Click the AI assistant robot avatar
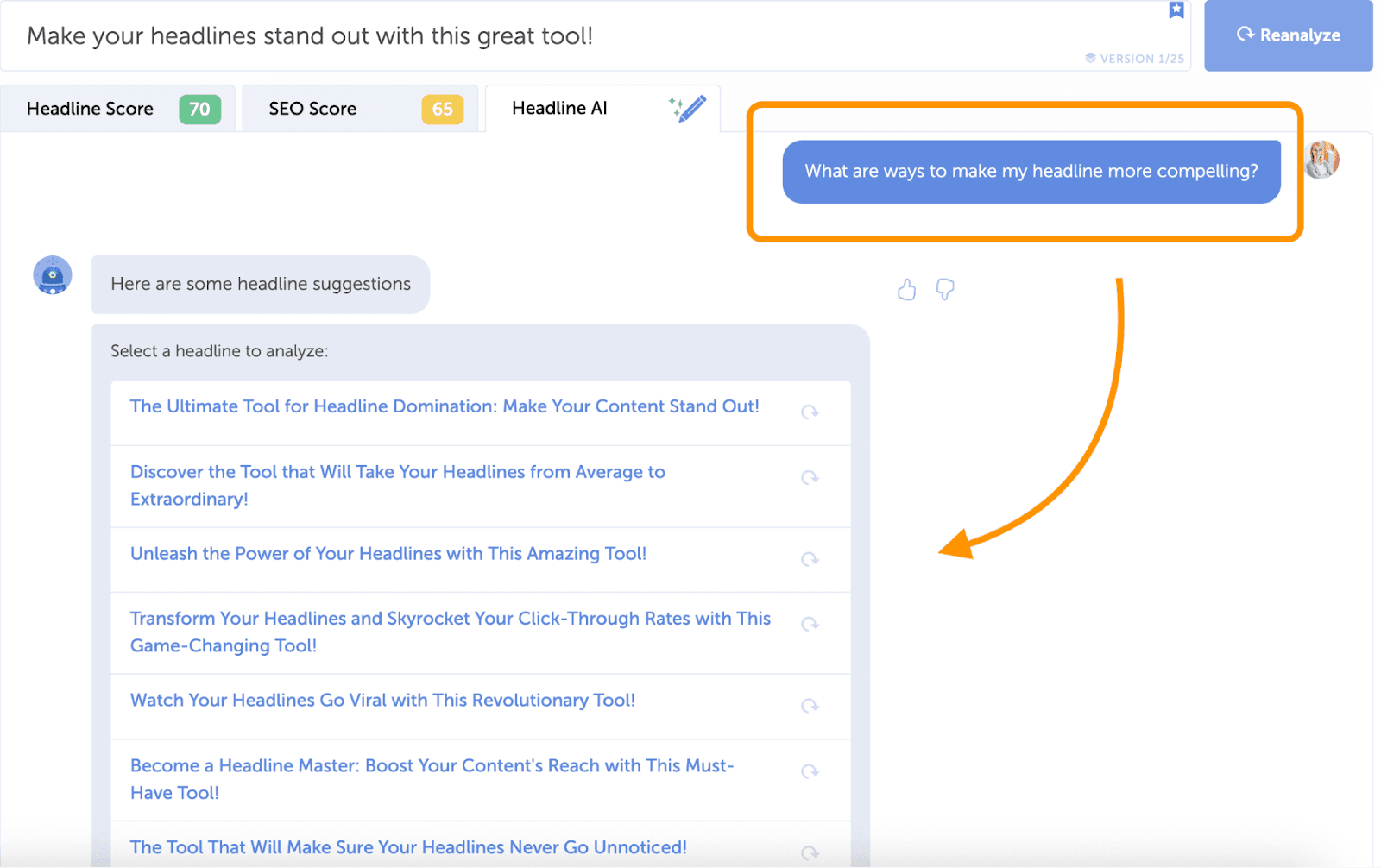This screenshot has width=1381, height=868. [x=52, y=276]
